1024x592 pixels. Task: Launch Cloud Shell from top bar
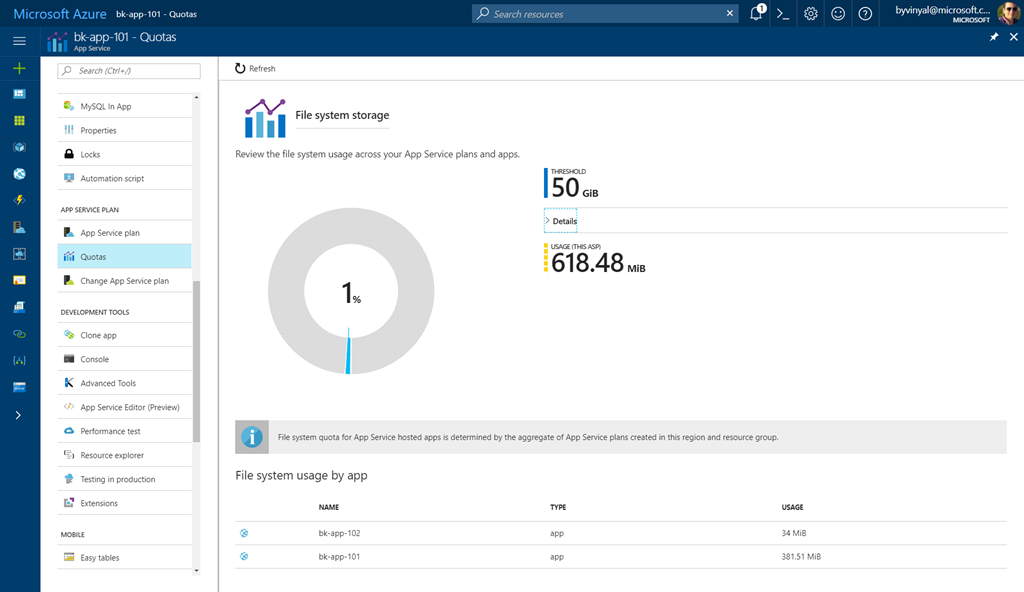pos(784,14)
